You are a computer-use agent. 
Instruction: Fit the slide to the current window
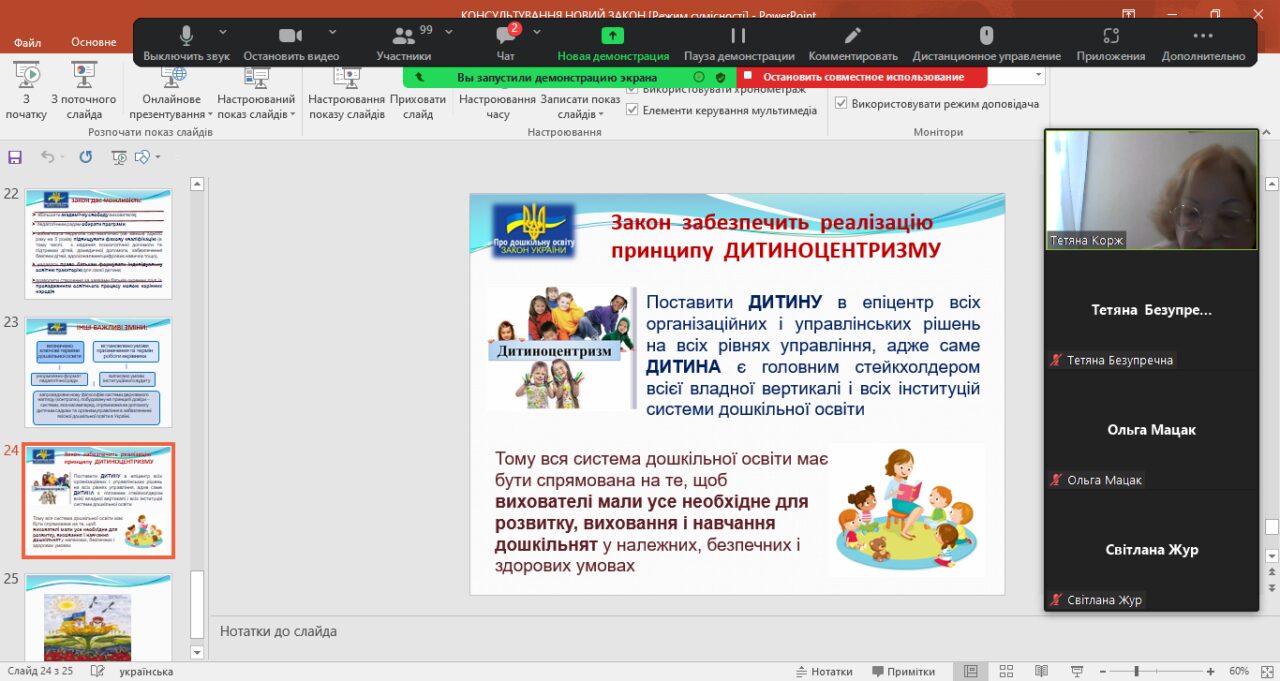click(x=1265, y=671)
